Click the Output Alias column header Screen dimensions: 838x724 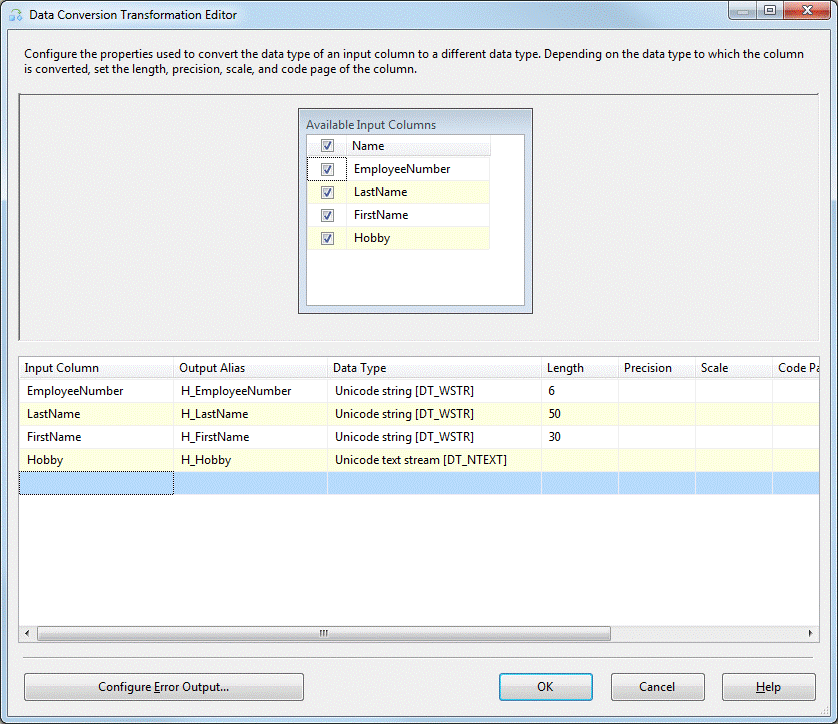point(250,368)
